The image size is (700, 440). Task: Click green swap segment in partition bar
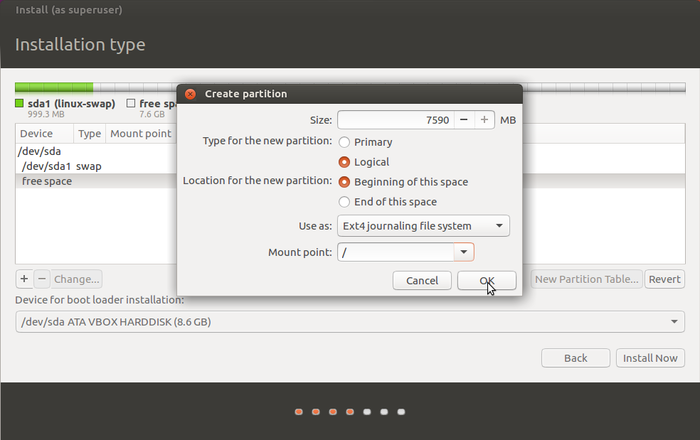(x=54, y=87)
